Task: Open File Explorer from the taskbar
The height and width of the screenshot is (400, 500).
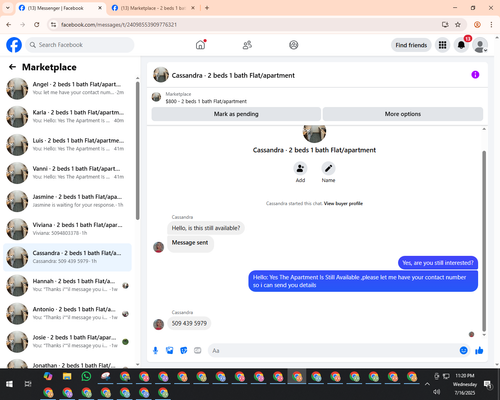Action: (x=67, y=376)
